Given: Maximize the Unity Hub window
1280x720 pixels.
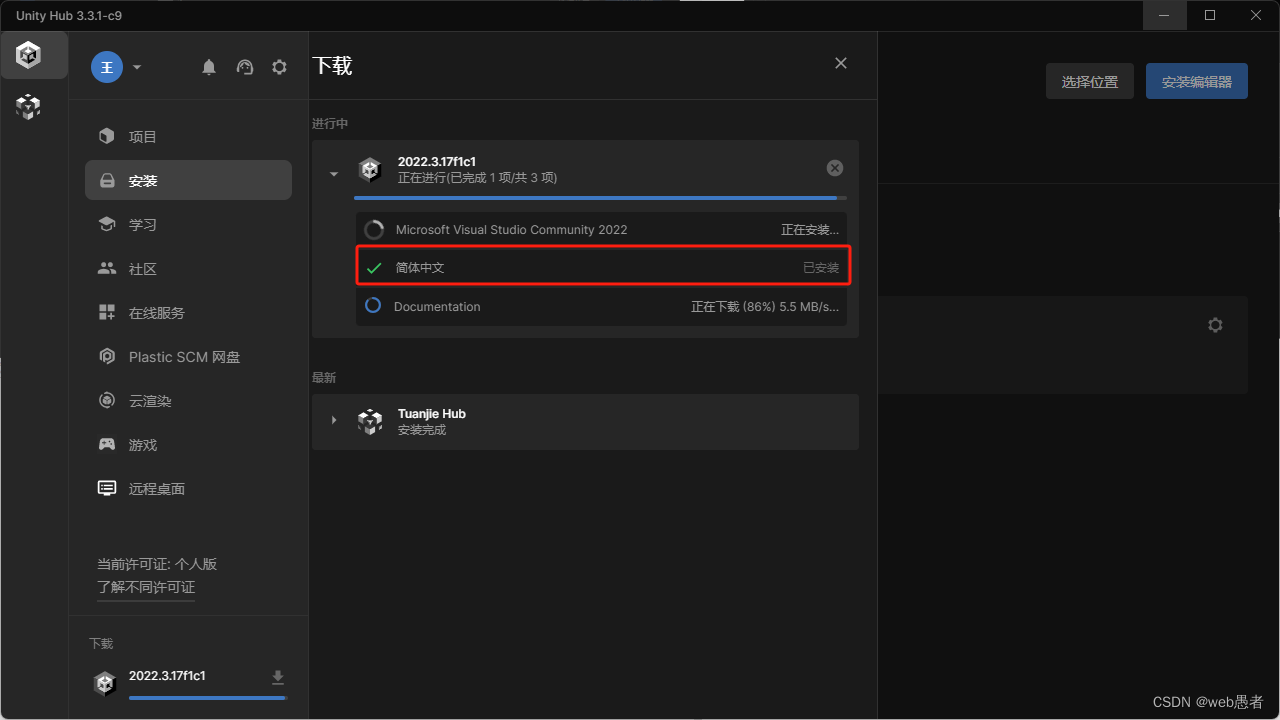Looking at the screenshot, I should click(x=1210, y=15).
